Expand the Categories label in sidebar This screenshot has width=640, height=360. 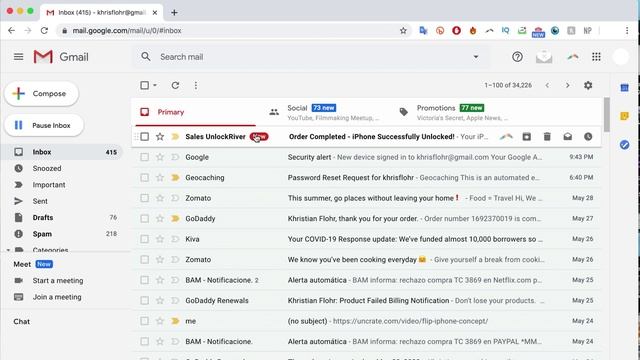click(8, 250)
